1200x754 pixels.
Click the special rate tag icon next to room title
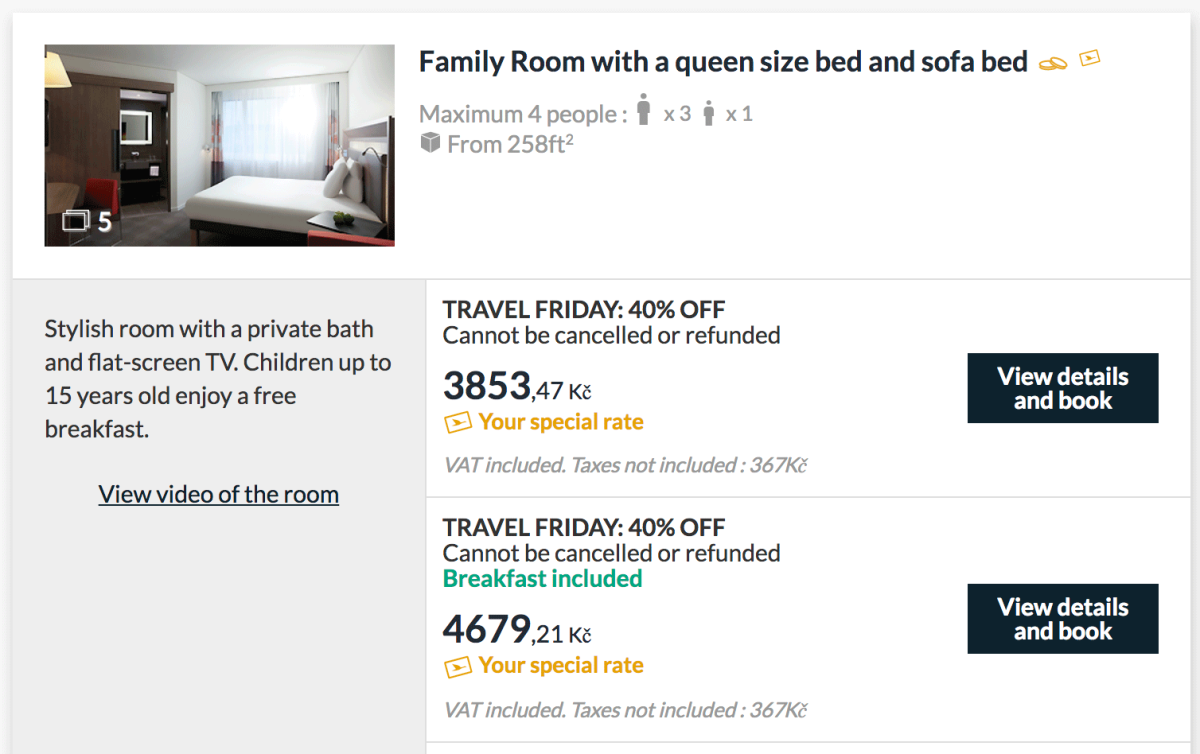pos(1090,58)
